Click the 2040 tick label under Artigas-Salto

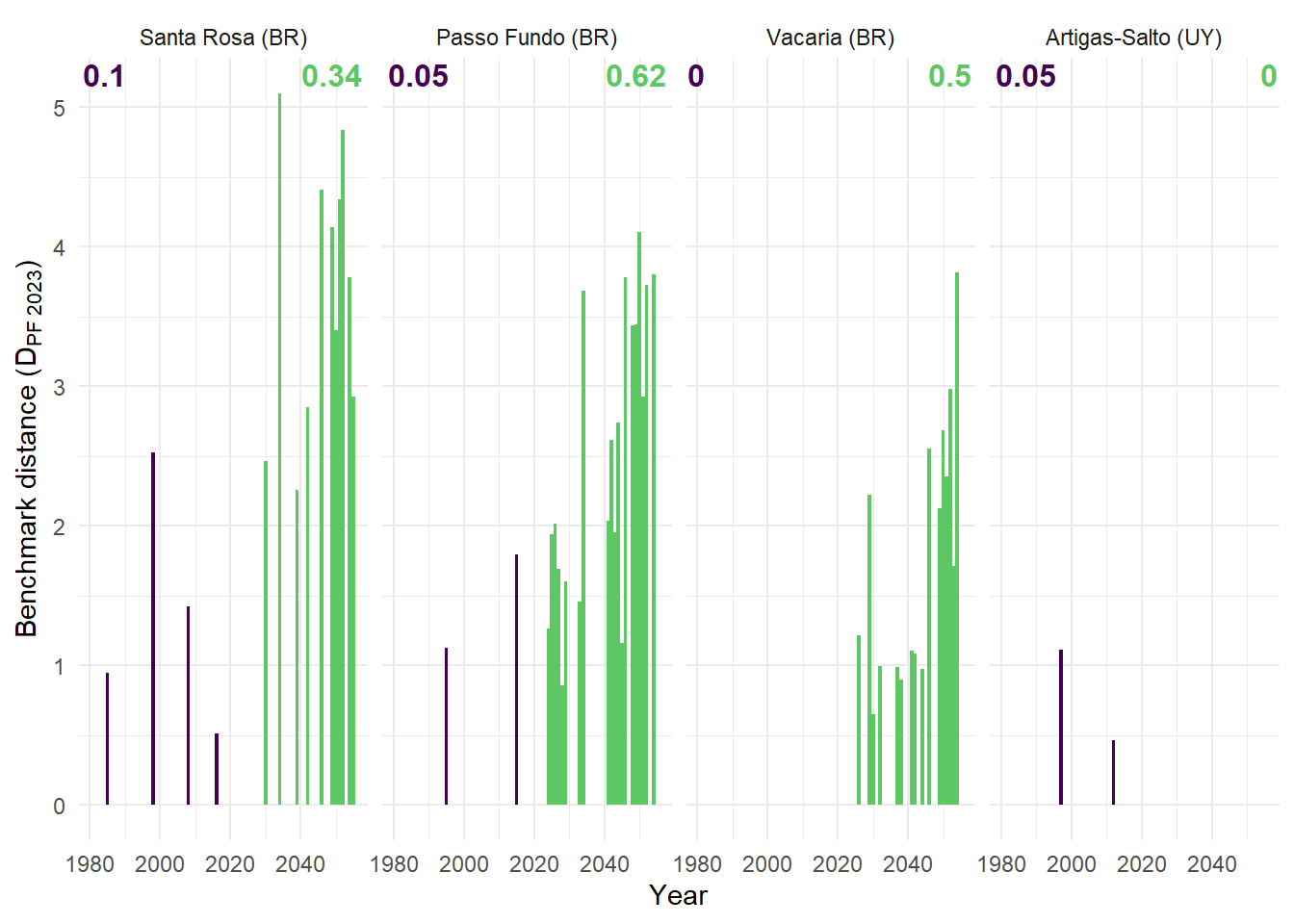click(1211, 864)
